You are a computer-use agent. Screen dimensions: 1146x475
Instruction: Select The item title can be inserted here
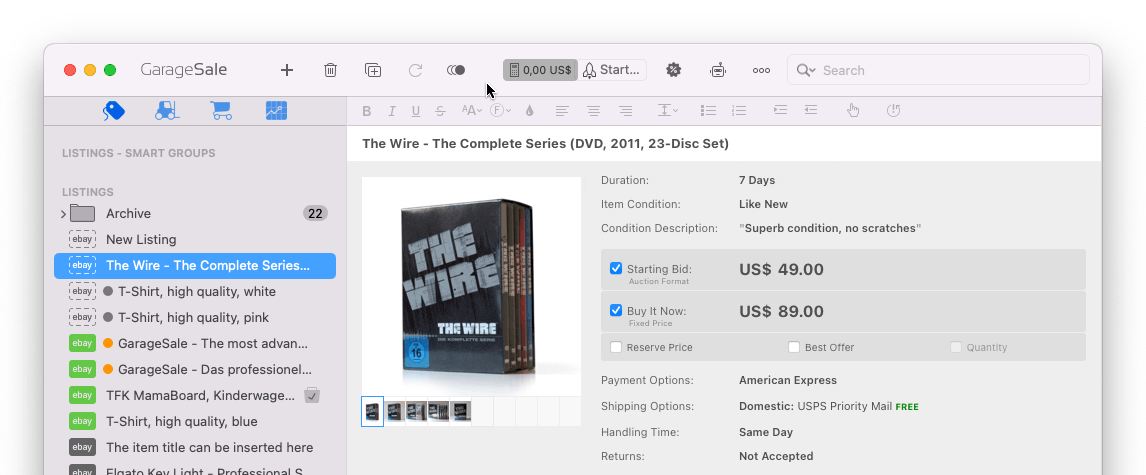pyautogui.click(x=195, y=447)
